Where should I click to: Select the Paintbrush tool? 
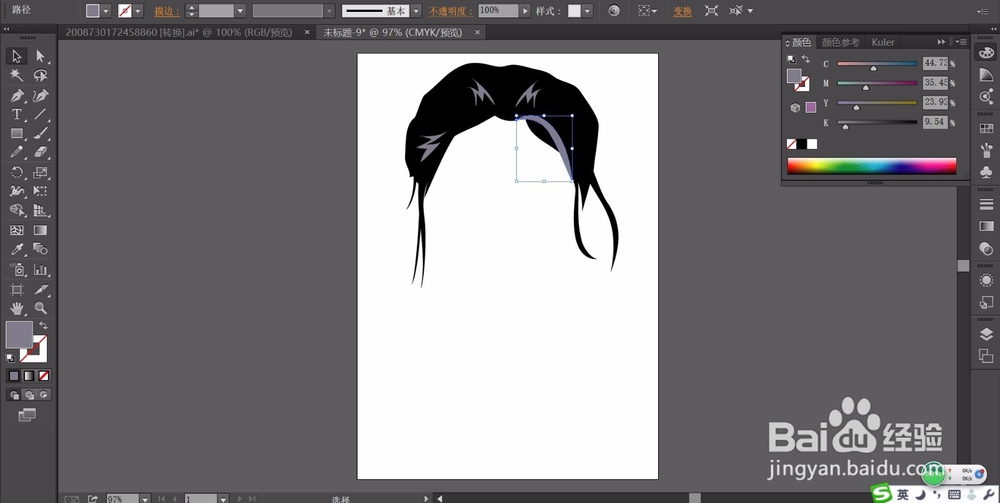[x=41, y=134]
